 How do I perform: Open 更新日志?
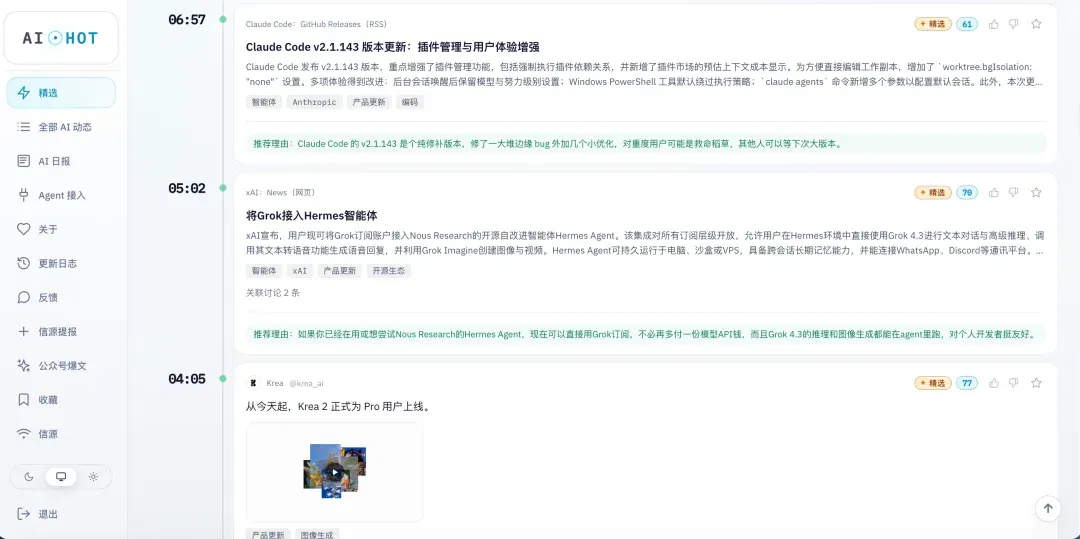tap(61, 263)
